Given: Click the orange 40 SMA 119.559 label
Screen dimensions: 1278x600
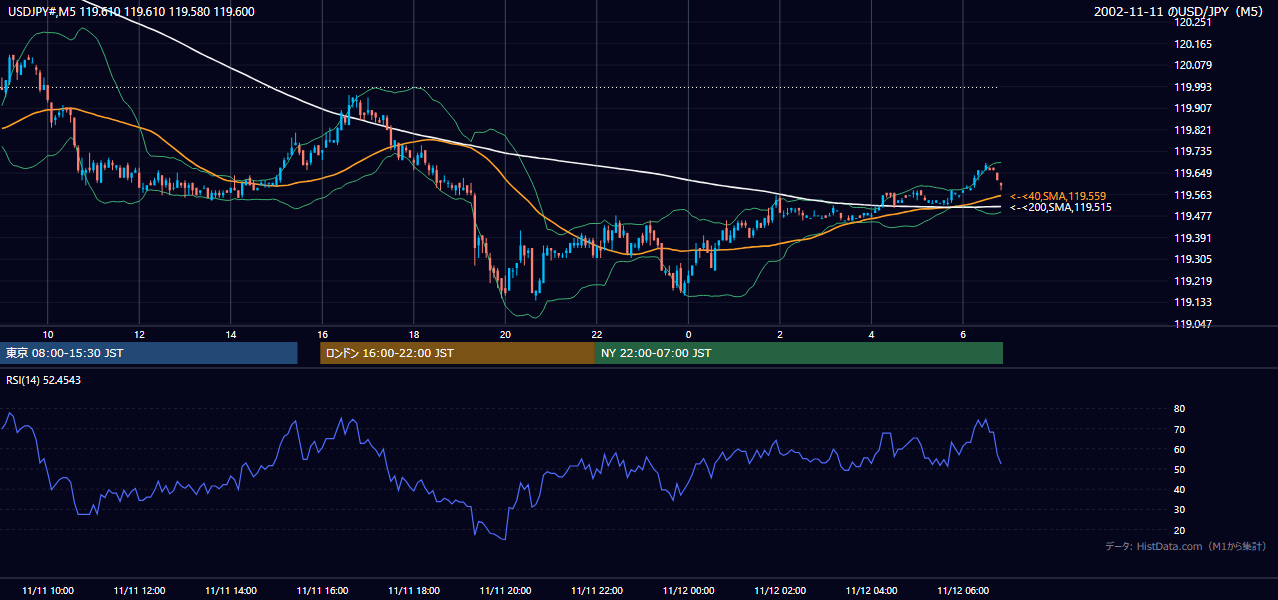Looking at the screenshot, I should (x=1058, y=196).
